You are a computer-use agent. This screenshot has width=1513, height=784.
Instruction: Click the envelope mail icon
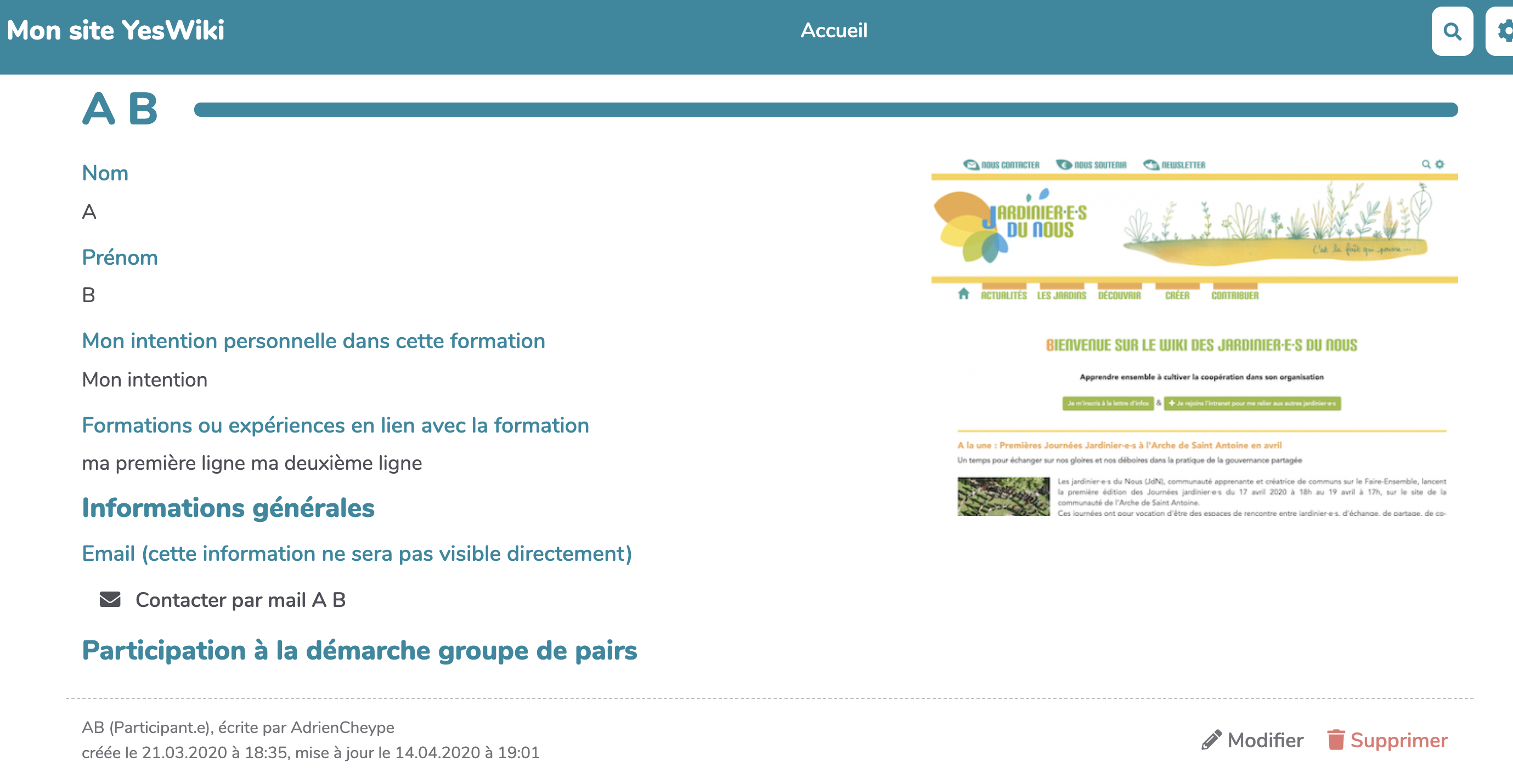pyautogui.click(x=110, y=599)
